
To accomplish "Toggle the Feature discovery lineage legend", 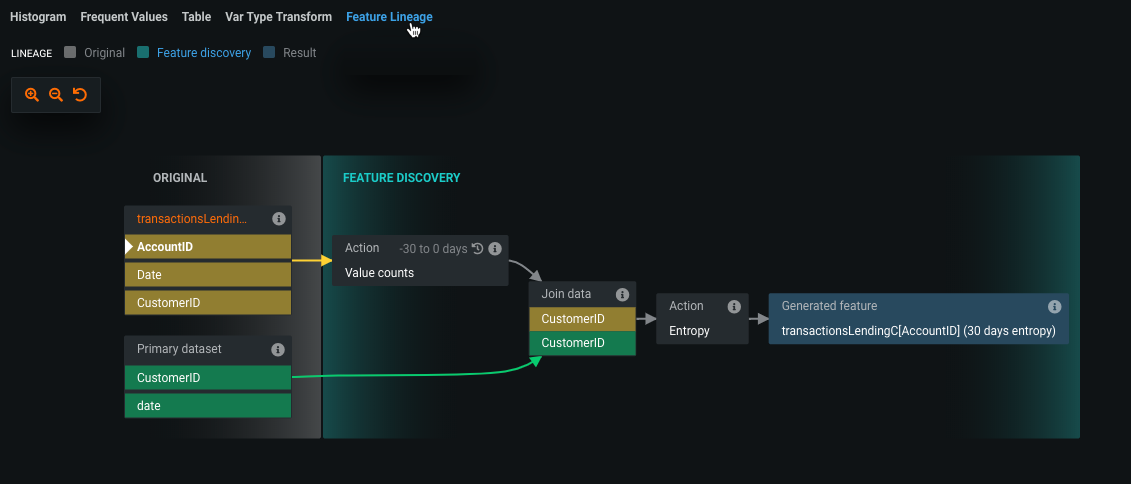I will (x=195, y=53).
